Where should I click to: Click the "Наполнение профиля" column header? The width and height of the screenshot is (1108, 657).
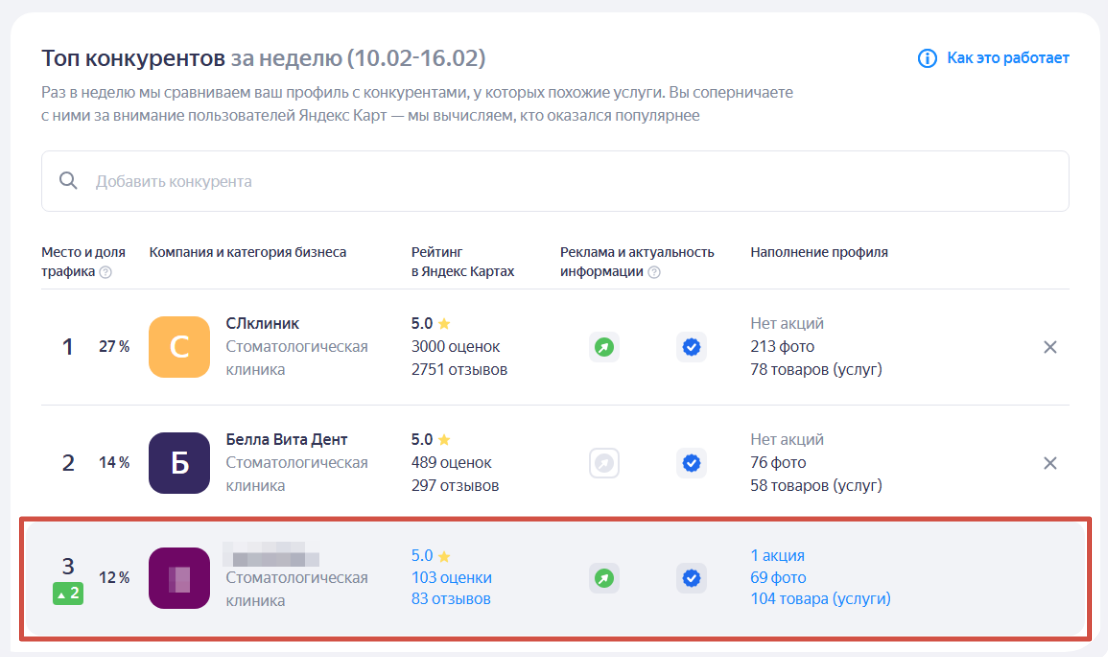click(819, 252)
